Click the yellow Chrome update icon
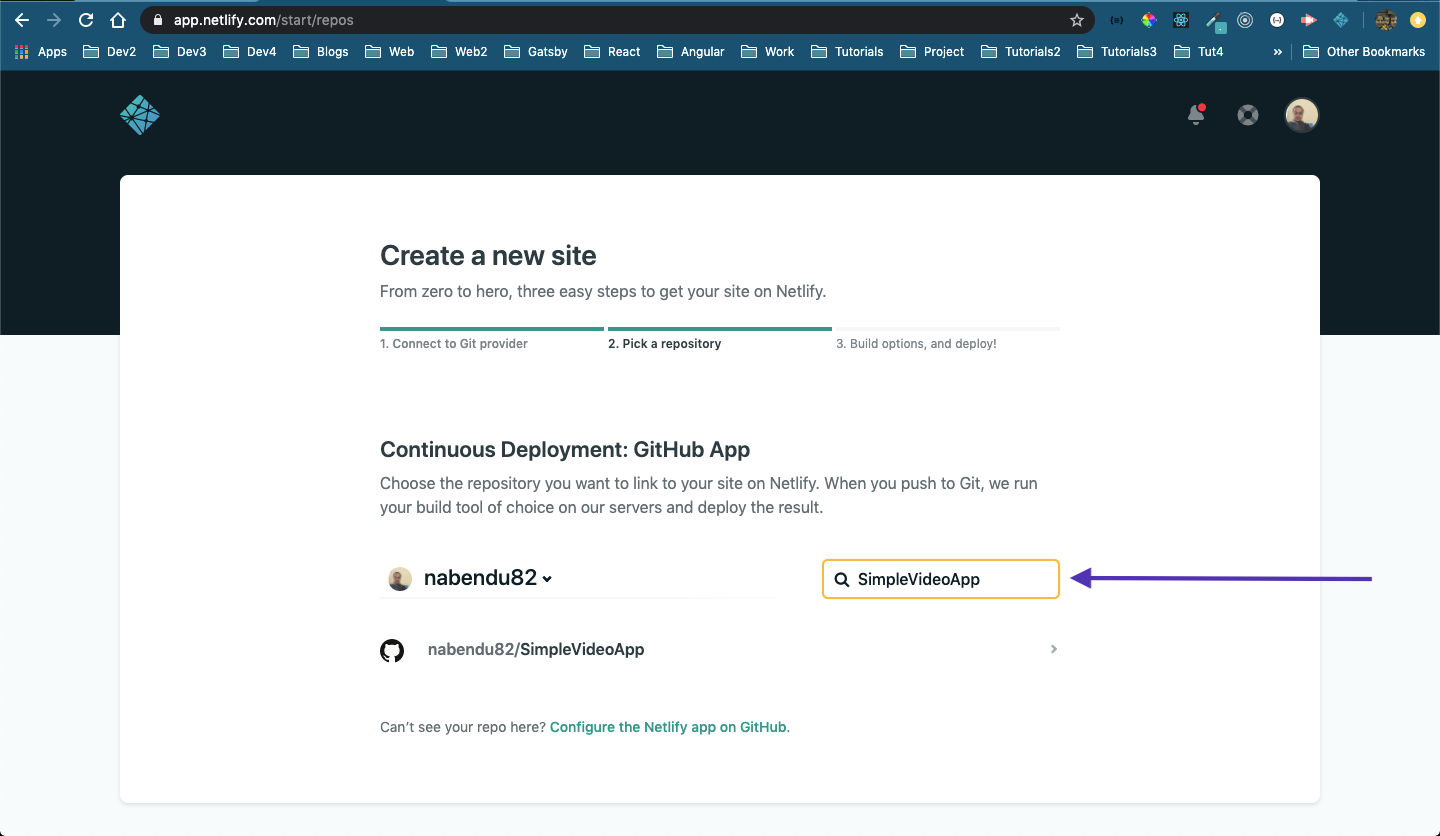 pyautogui.click(x=1417, y=20)
